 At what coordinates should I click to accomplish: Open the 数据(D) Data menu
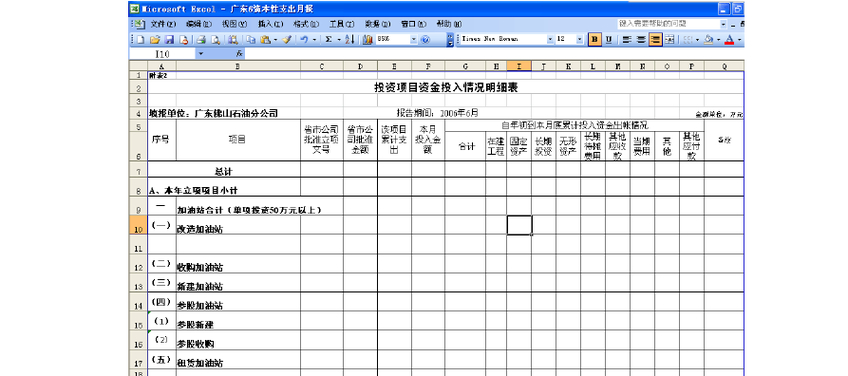[377, 24]
